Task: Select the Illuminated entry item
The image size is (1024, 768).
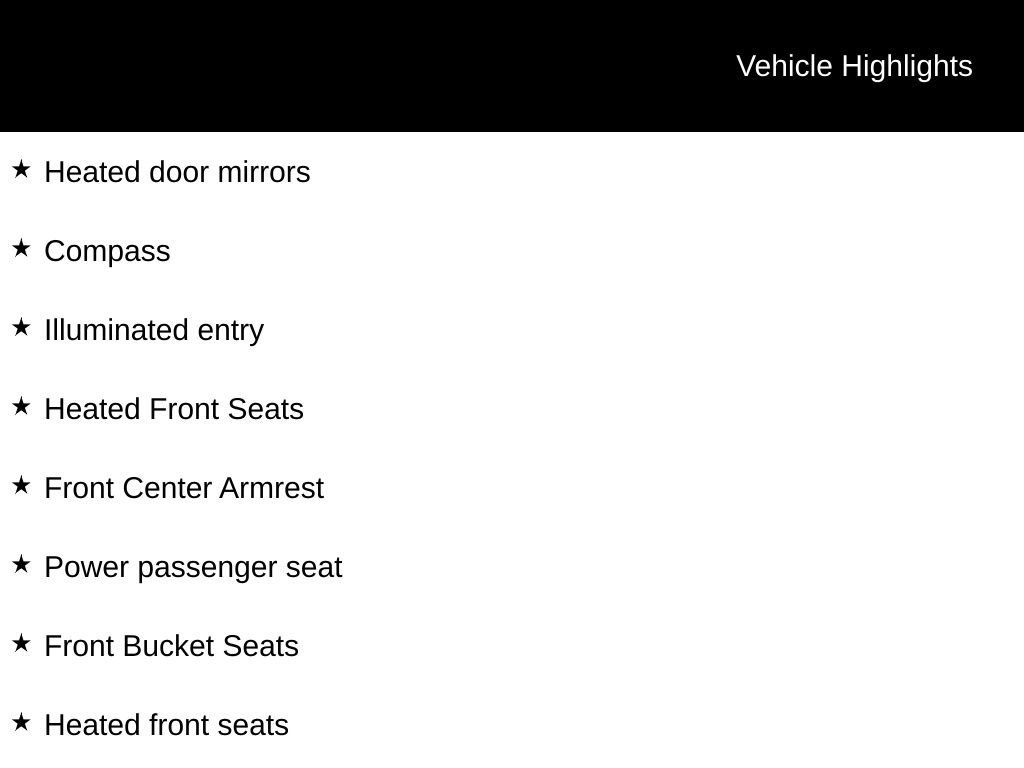Action: [154, 331]
